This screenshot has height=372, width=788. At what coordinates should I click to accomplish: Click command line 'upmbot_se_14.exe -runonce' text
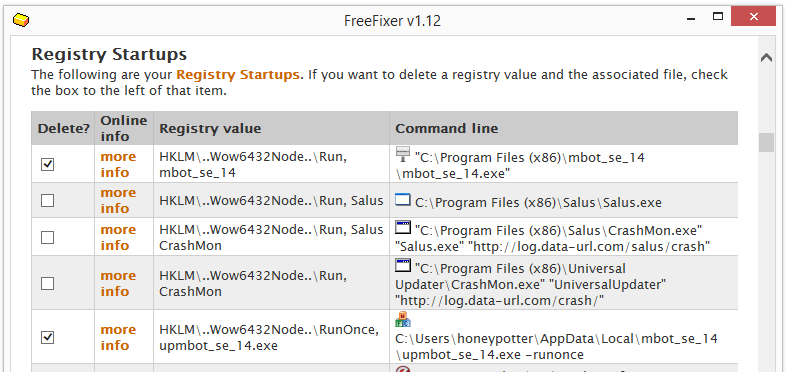(x=556, y=346)
